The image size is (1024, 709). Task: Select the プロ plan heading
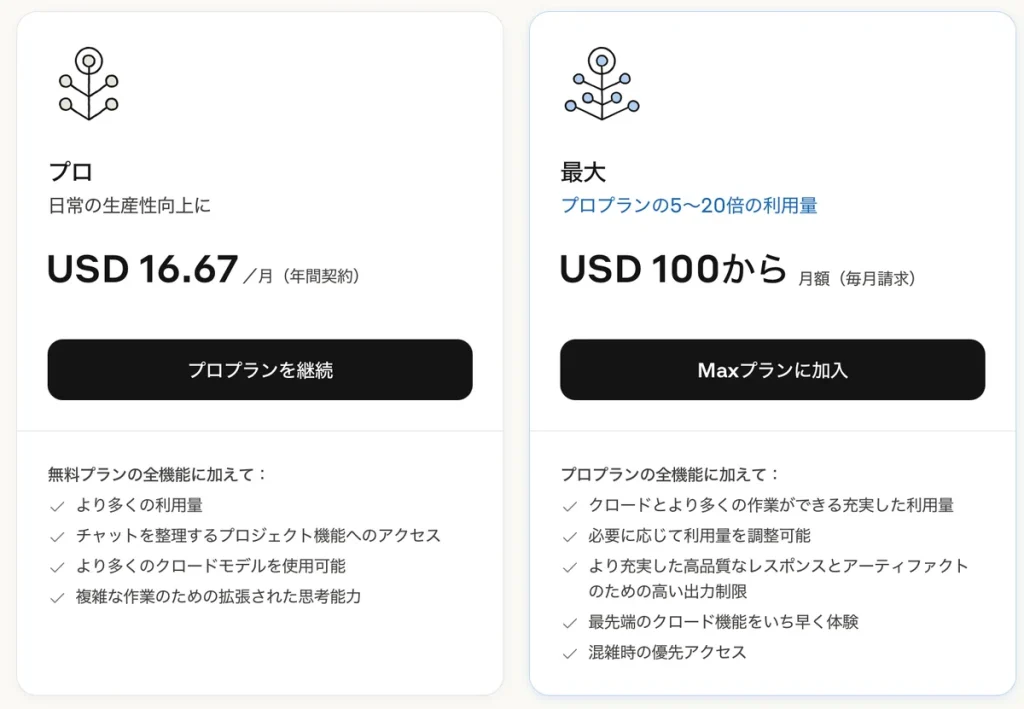click(71, 172)
